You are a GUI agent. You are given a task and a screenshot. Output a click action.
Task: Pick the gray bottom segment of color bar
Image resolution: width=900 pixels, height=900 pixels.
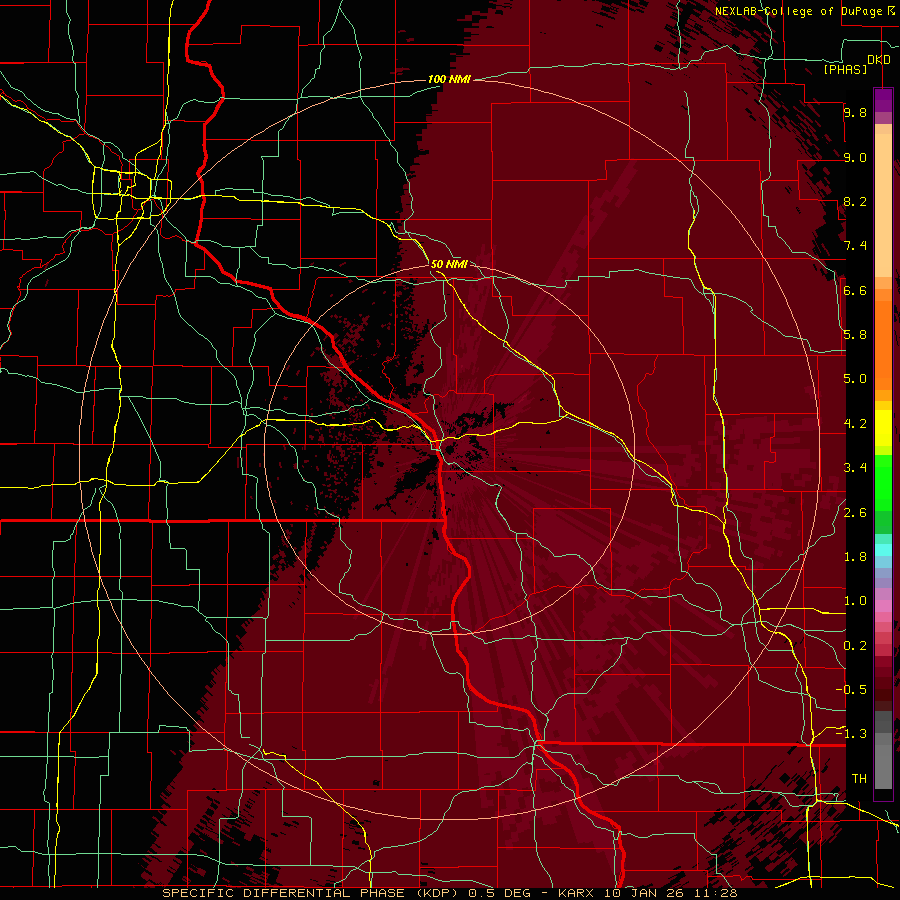pyautogui.click(x=883, y=763)
